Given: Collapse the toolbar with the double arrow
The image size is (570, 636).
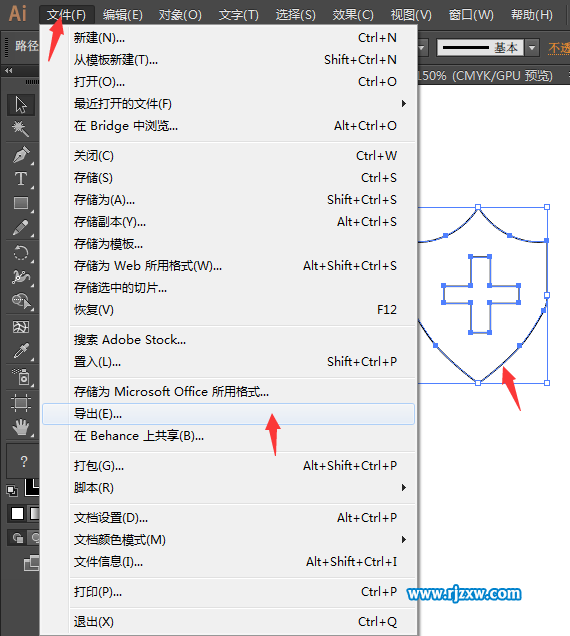Looking at the screenshot, I should (x=9, y=71).
